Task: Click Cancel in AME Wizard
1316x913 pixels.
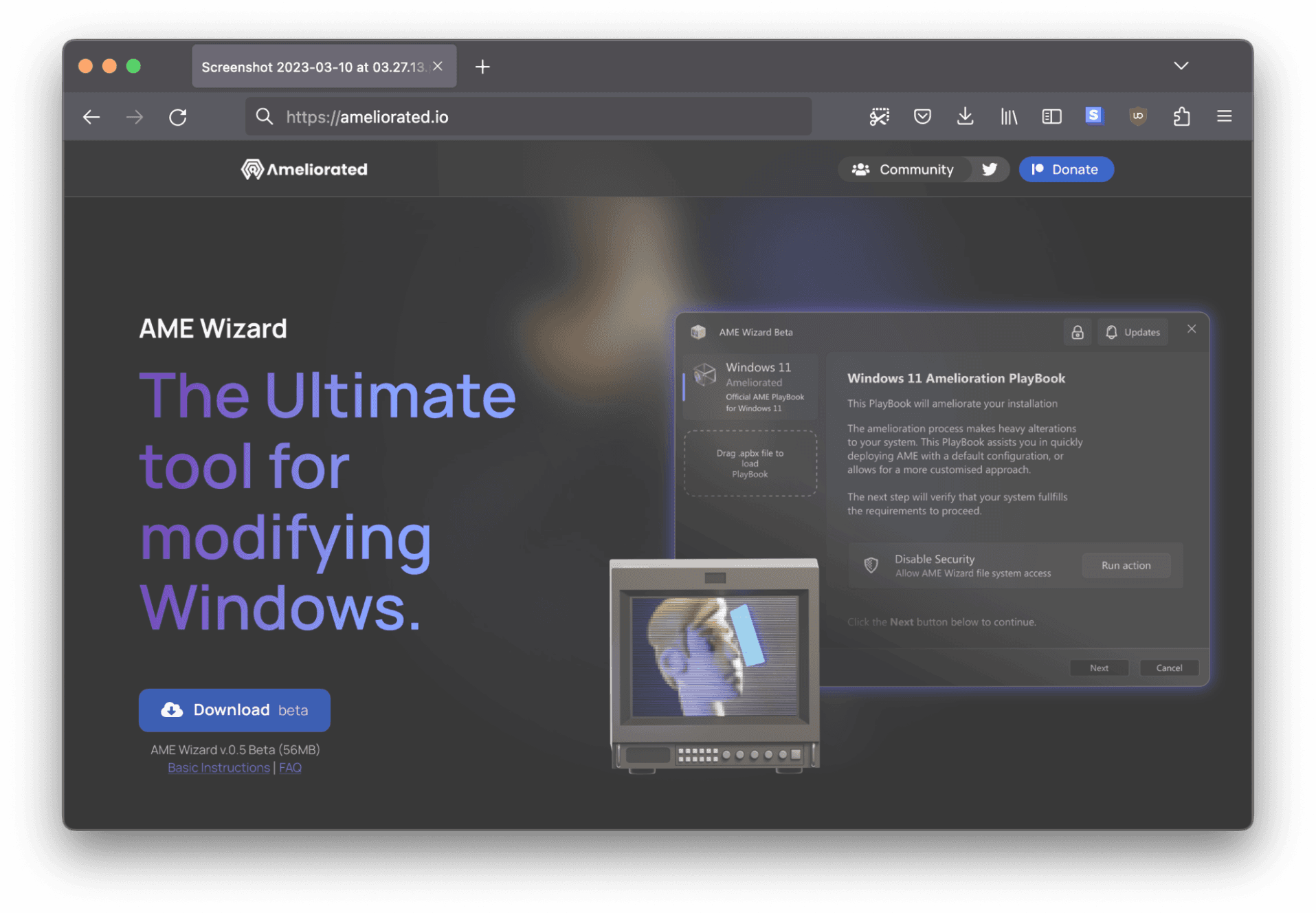Action: 1169,668
